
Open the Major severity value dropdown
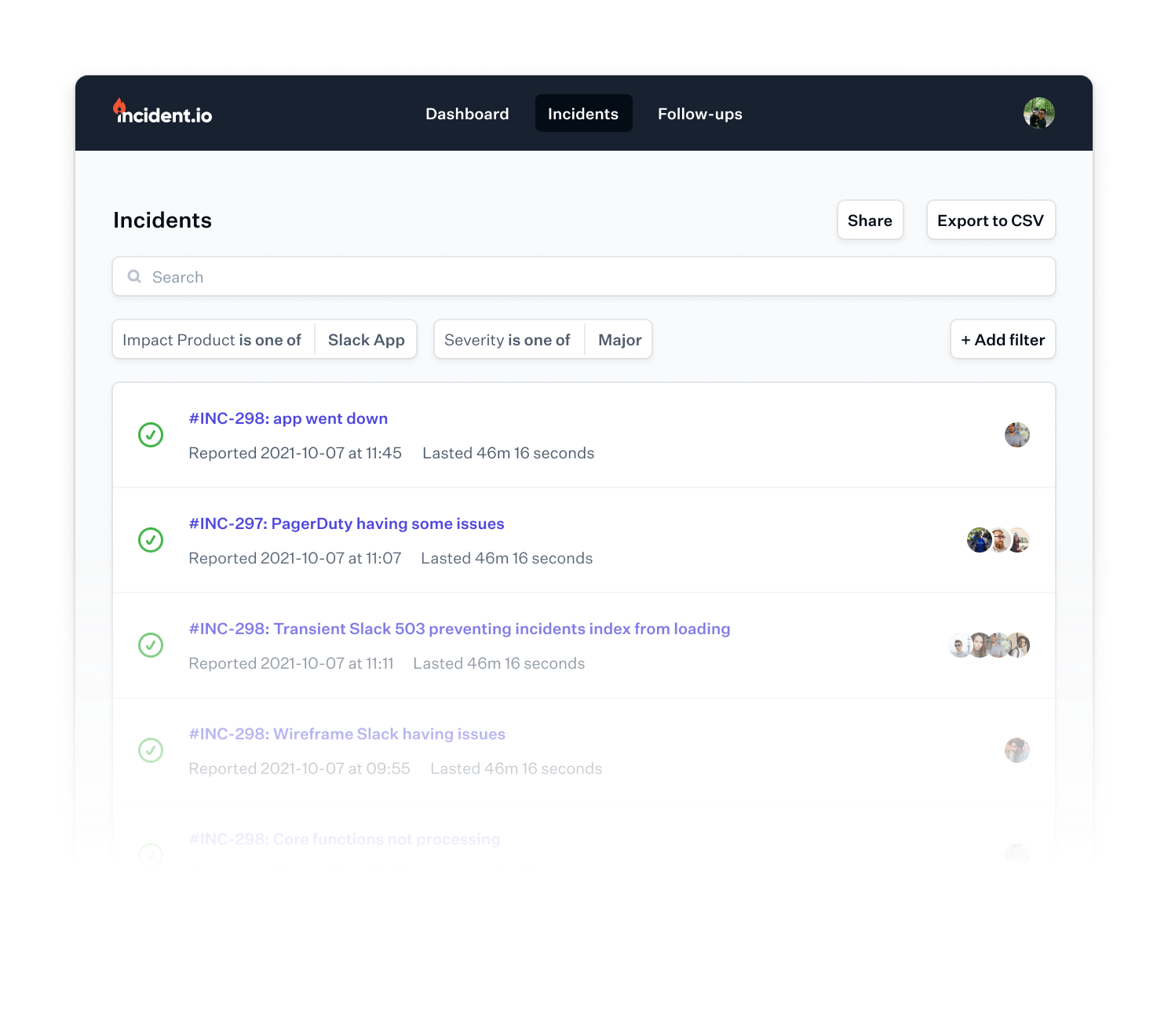619,340
